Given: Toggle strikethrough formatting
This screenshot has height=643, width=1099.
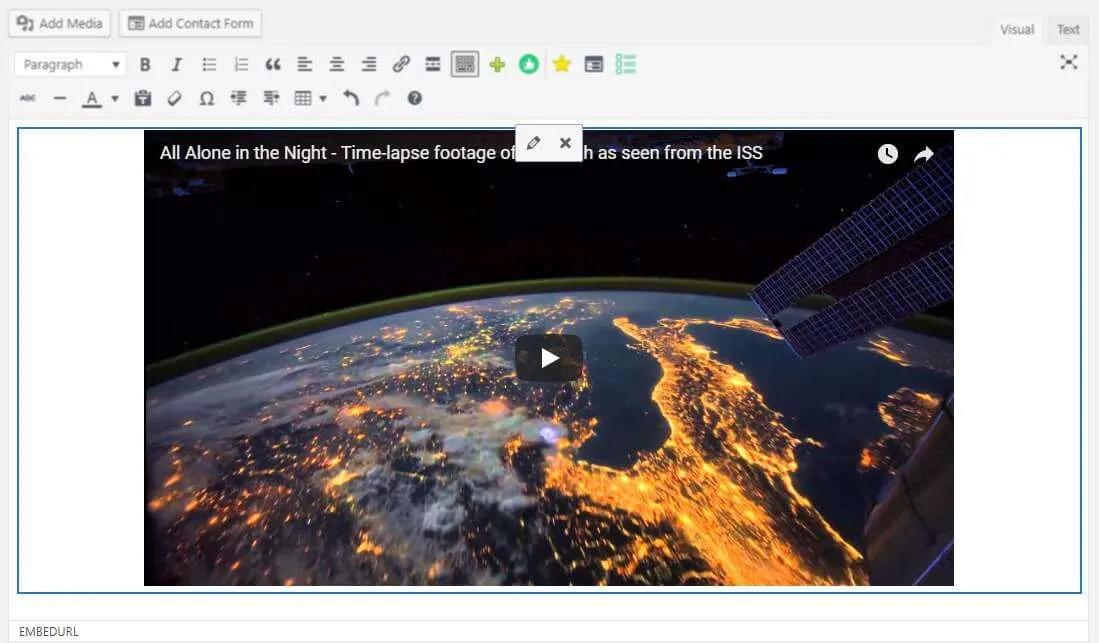Looking at the screenshot, I should tap(27, 98).
